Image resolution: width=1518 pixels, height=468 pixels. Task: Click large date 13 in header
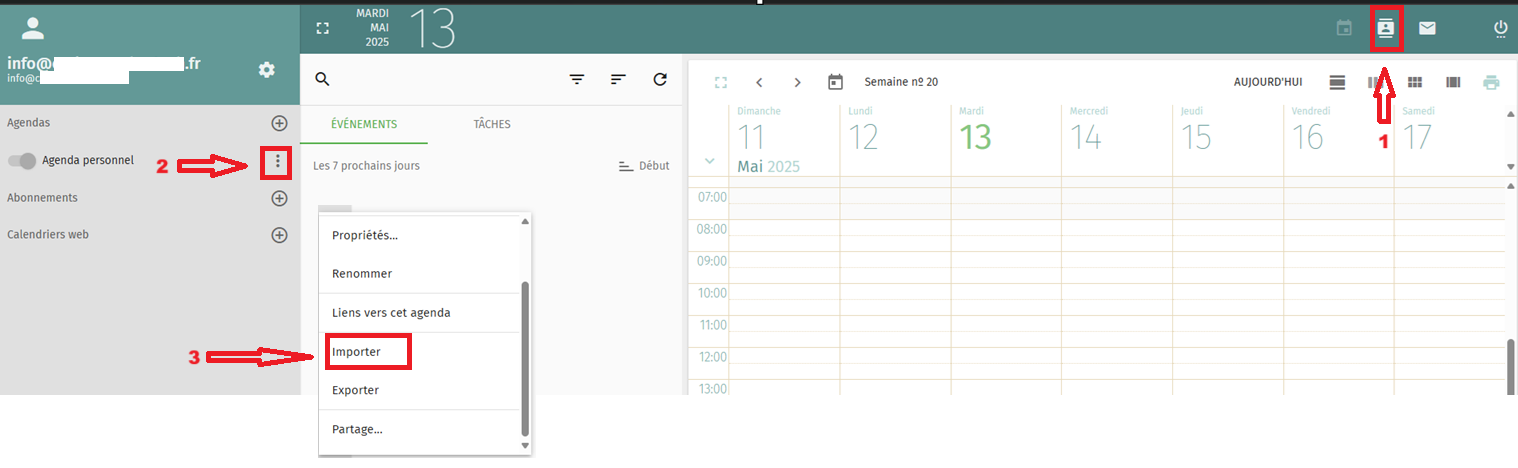point(432,28)
